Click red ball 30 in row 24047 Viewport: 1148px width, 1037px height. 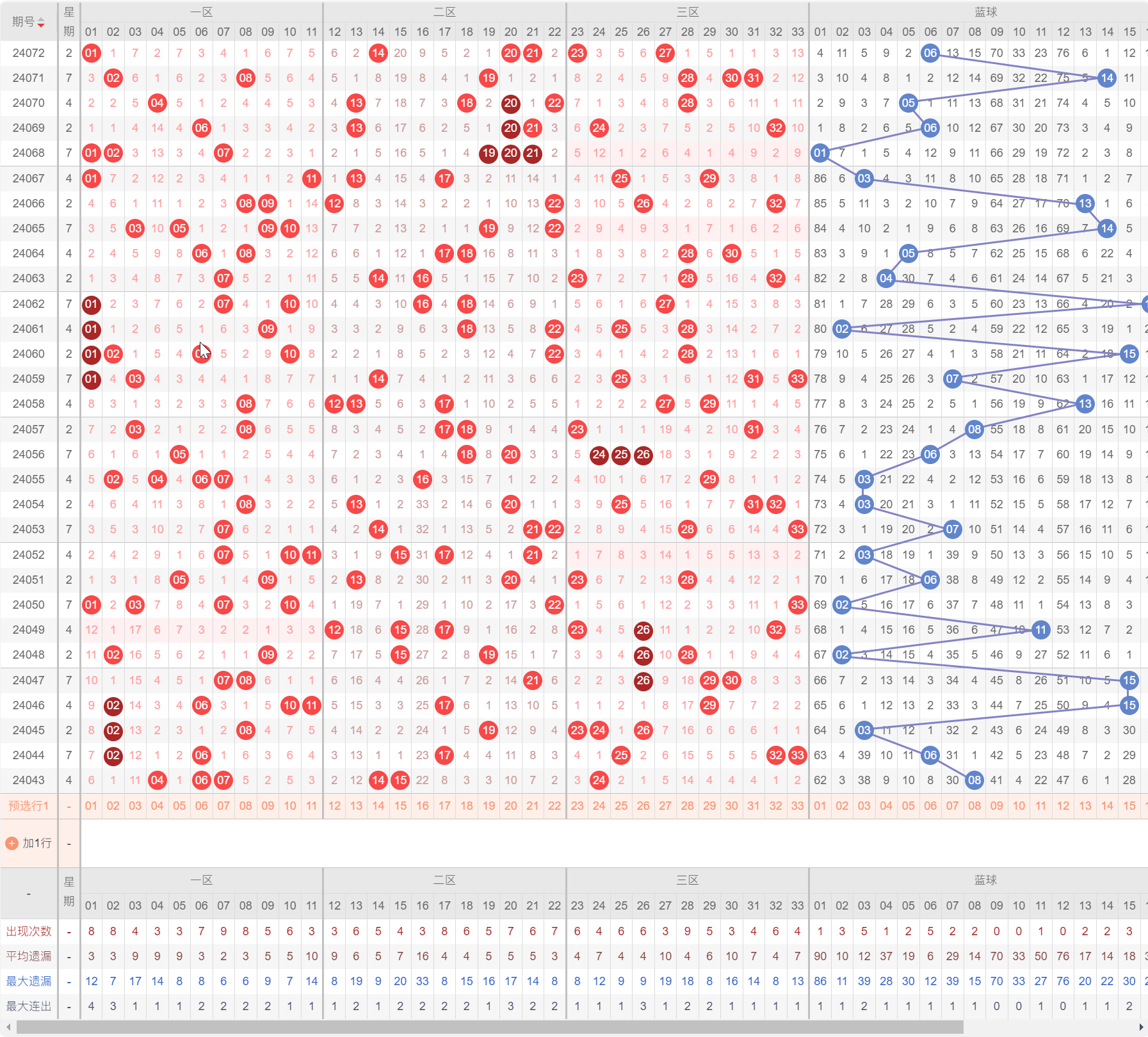732,680
